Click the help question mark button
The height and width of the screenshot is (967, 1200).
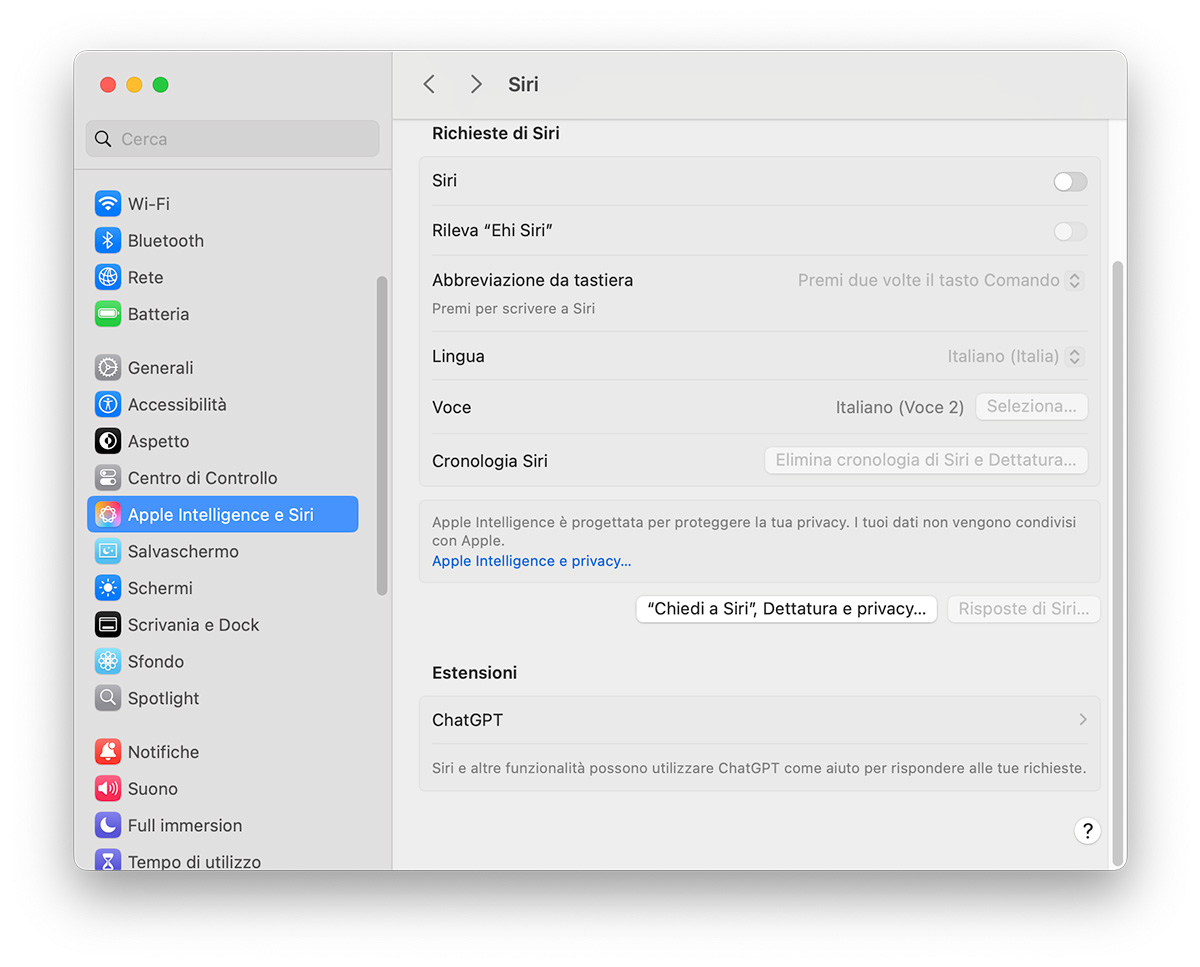click(x=1087, y=831)
